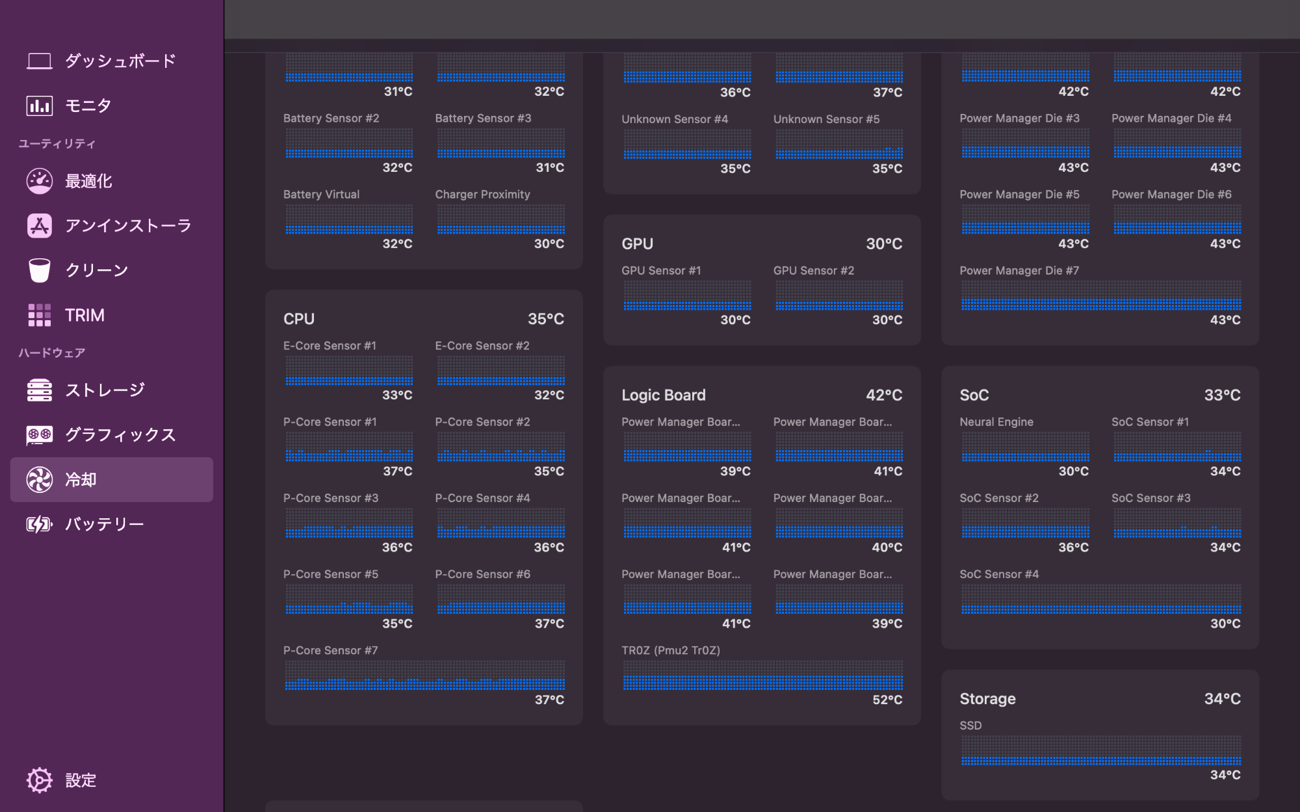The width and height of the screenshot is (1300, 812).
Task: Select the モニタ monitor chart icon
Action: pyautogui.click(x=39, y=105)
